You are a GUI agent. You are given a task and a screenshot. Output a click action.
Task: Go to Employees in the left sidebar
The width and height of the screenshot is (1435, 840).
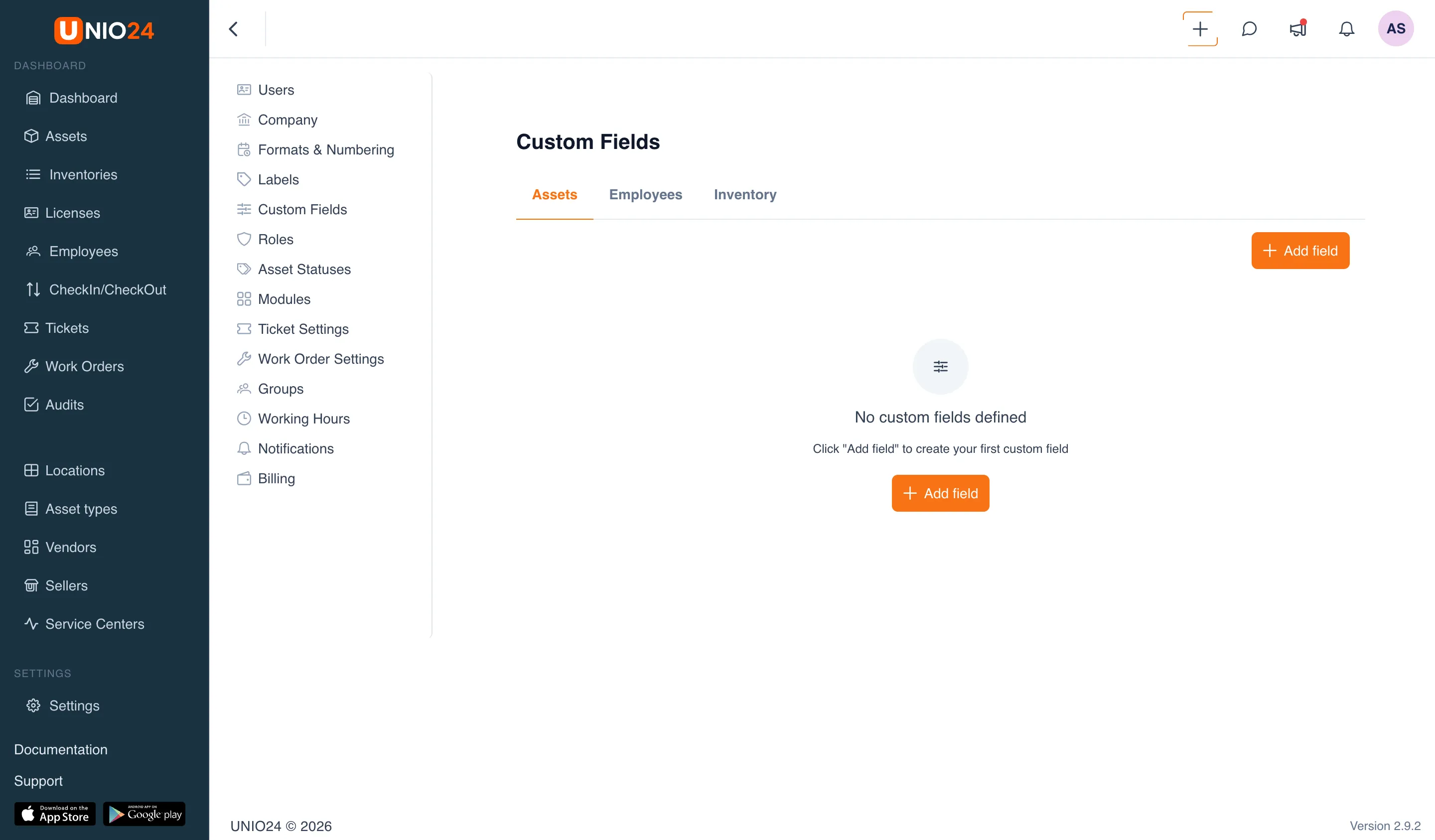(72, 251)
